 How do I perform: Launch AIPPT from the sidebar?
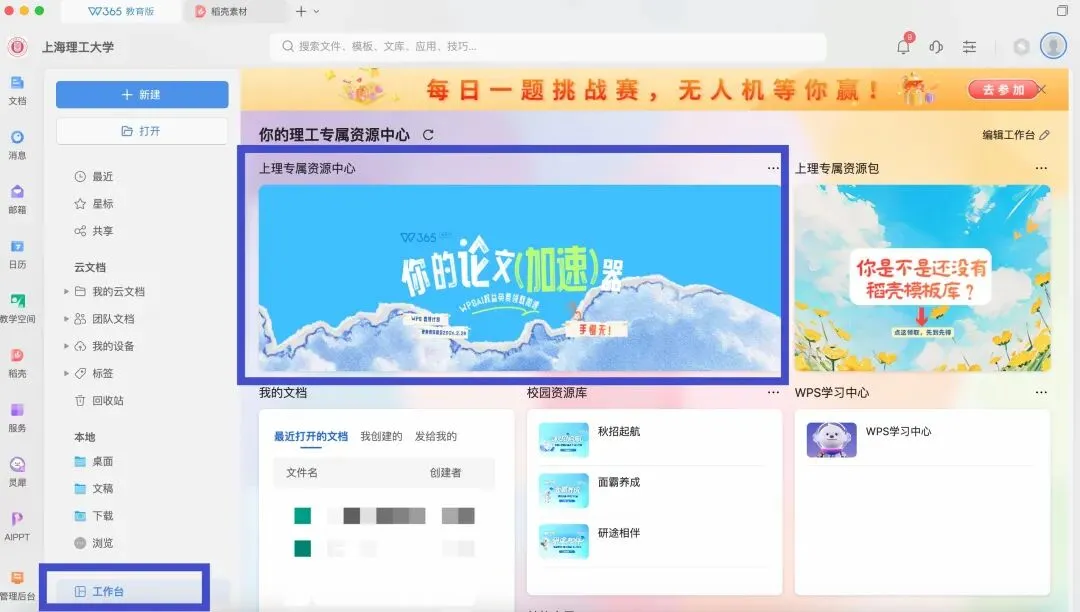click(17, 526)
